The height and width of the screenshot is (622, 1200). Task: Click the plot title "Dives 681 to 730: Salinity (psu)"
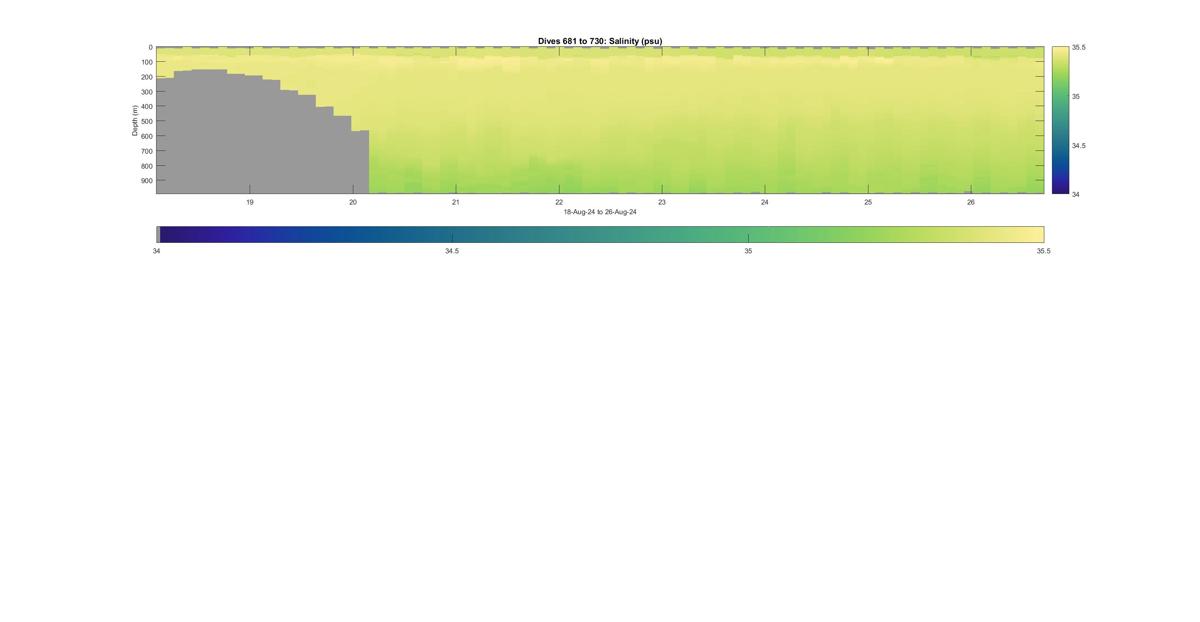point(600,41)
